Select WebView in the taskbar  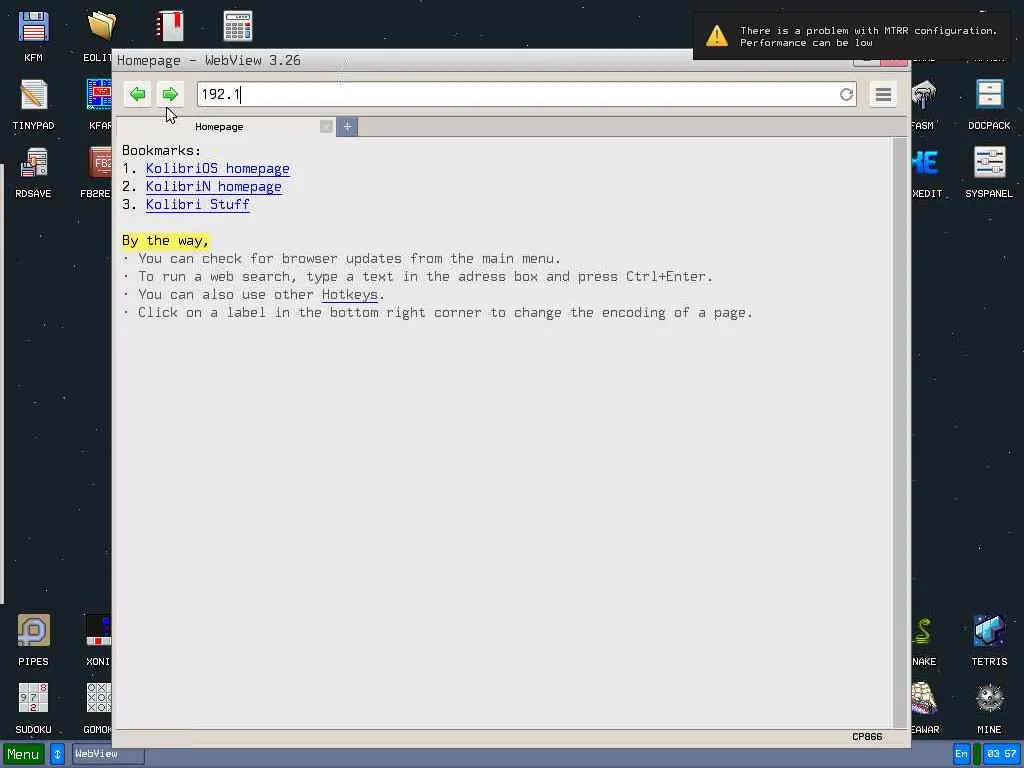[108, 754]
